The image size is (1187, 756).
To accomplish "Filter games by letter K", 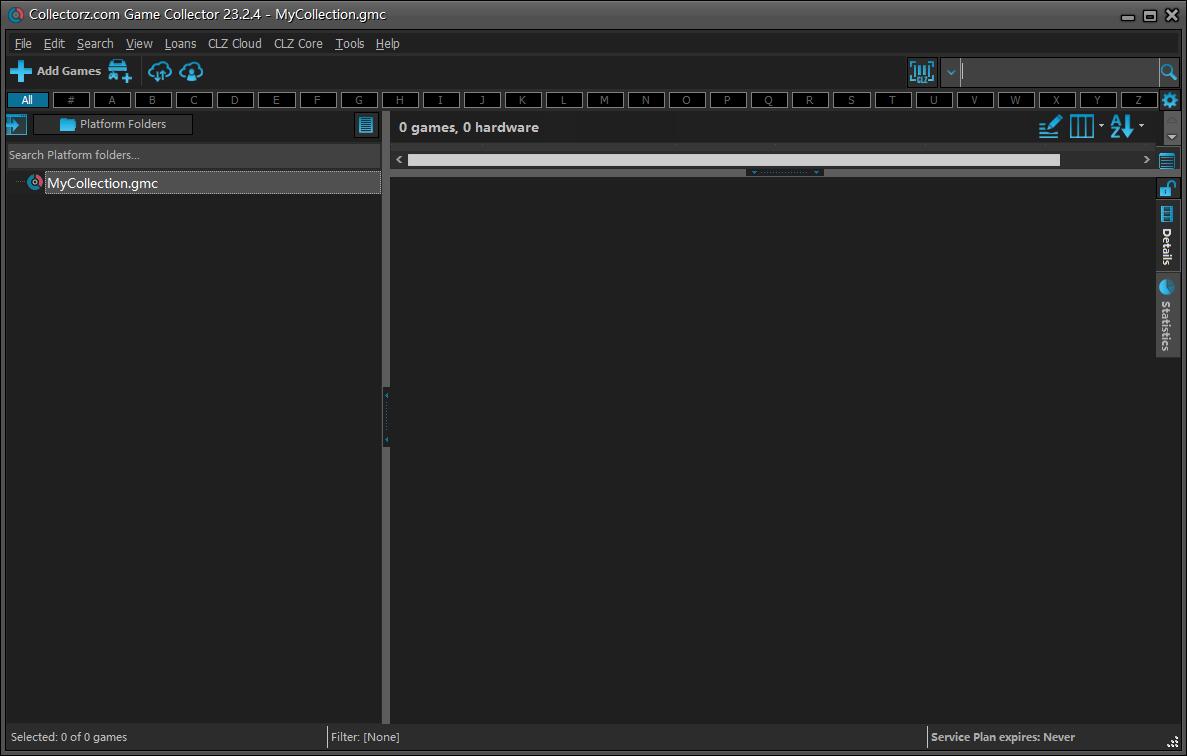I will pos(522,100).
